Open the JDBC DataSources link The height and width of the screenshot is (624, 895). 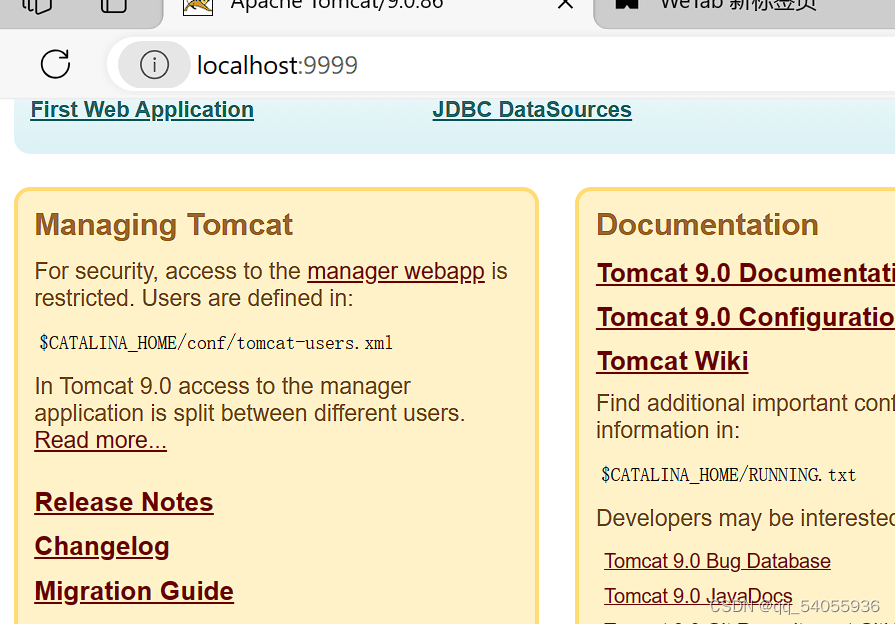pos(531,109)
